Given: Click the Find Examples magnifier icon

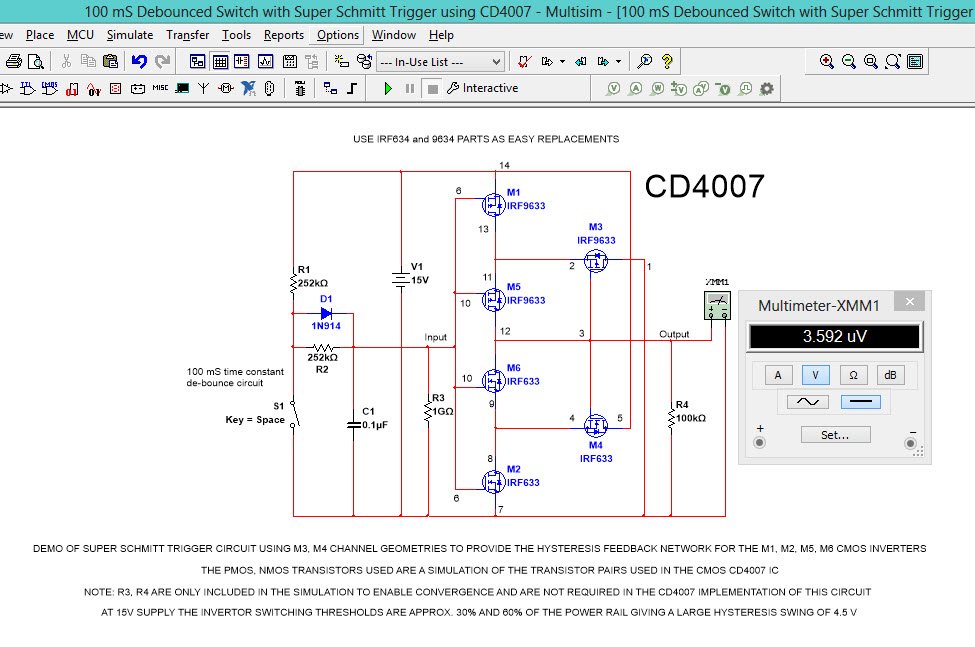Looking at the screenshot, I should click(x=645, y=61).
